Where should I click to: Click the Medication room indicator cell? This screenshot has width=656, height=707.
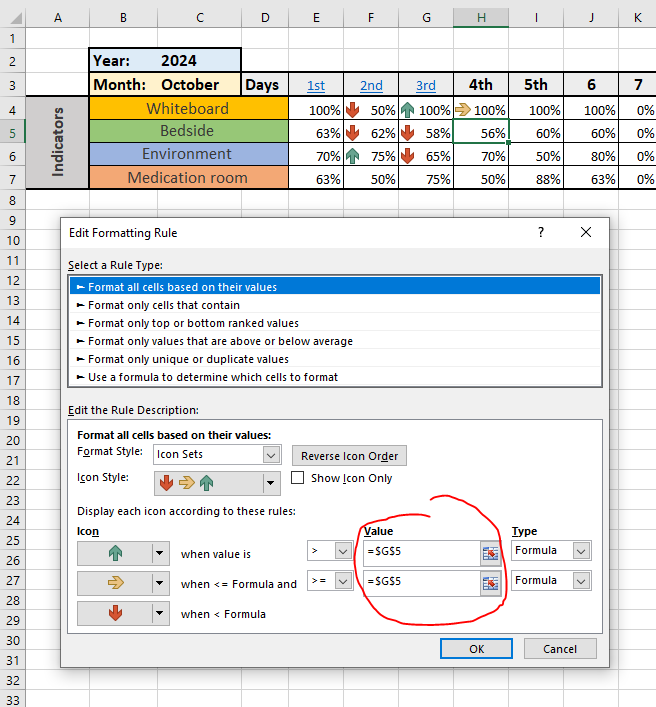[x=188, y=177]
